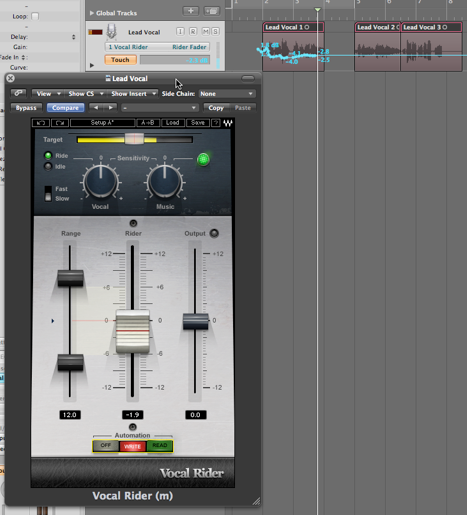The image size is (467, 515).
Task: Open the Show Insert dropdown
Action: pyautogui.click(x=133, y=94)
